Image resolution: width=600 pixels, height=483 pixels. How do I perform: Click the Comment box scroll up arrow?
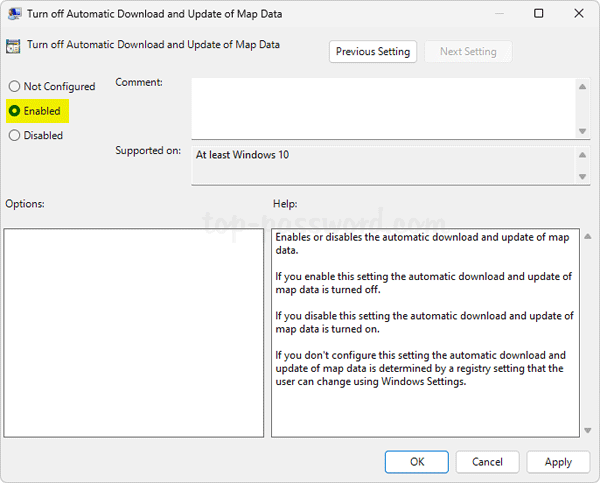click(x=583, y=87)
